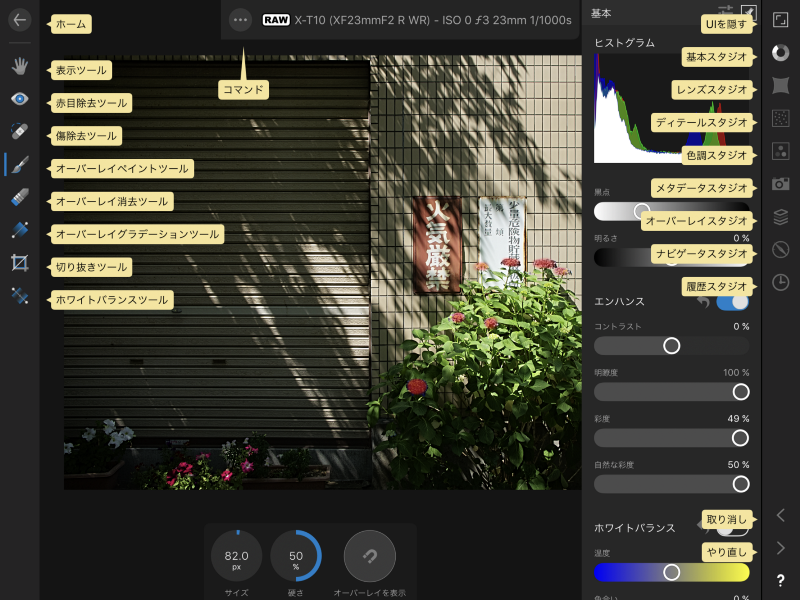The width and height of the screenshot is (800, 600).
Task: Select the Blemish Removal bandage tool
Action: point(19,132)
